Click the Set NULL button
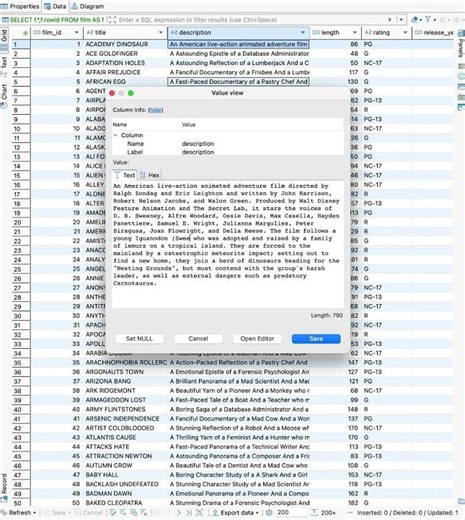Viewport: 465px width, 520px height. tap(139, 339)
